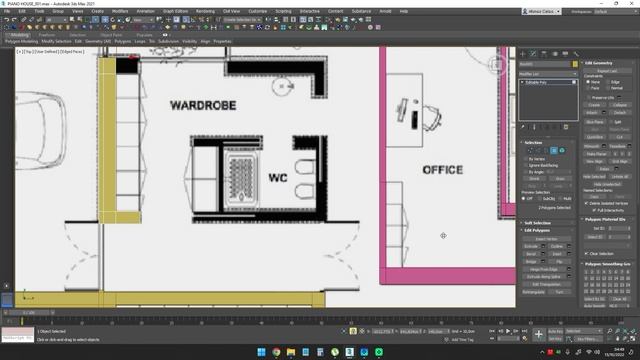Open the Customize menu
Image resolution: width=640 pixels, height=360 pixels.
(x=258, y=11)
